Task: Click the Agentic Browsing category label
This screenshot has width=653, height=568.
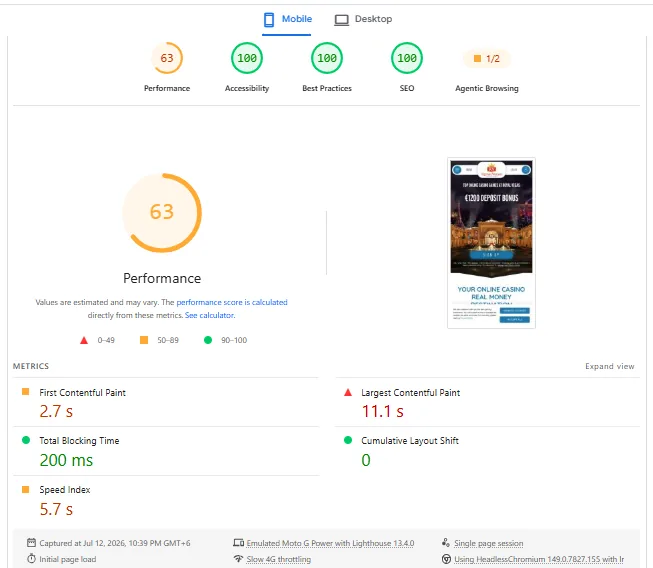Action: [x=487, y=88]
